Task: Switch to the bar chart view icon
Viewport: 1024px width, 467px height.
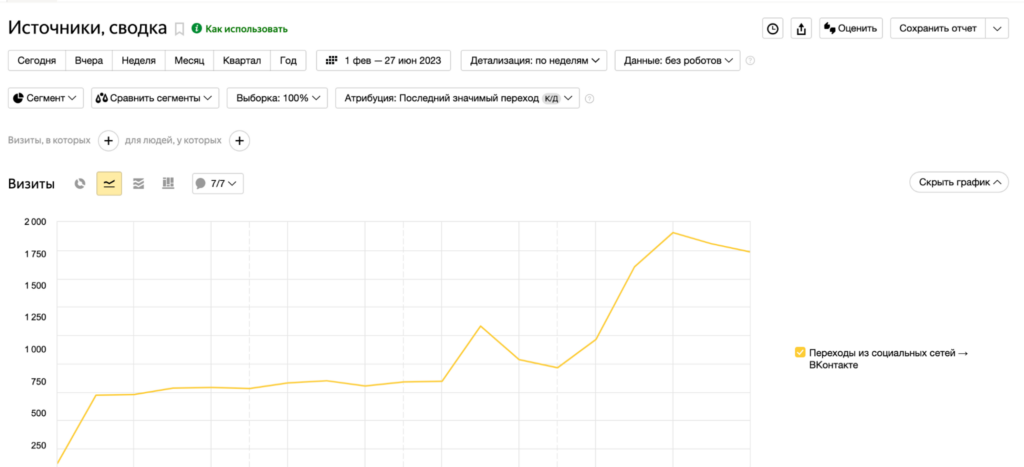Action: coord(168,183)
